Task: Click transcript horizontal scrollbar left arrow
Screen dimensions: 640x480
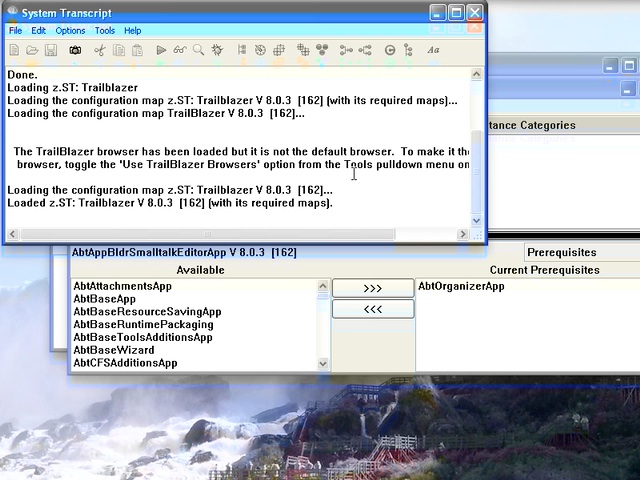Action: [x=13, y=234]
